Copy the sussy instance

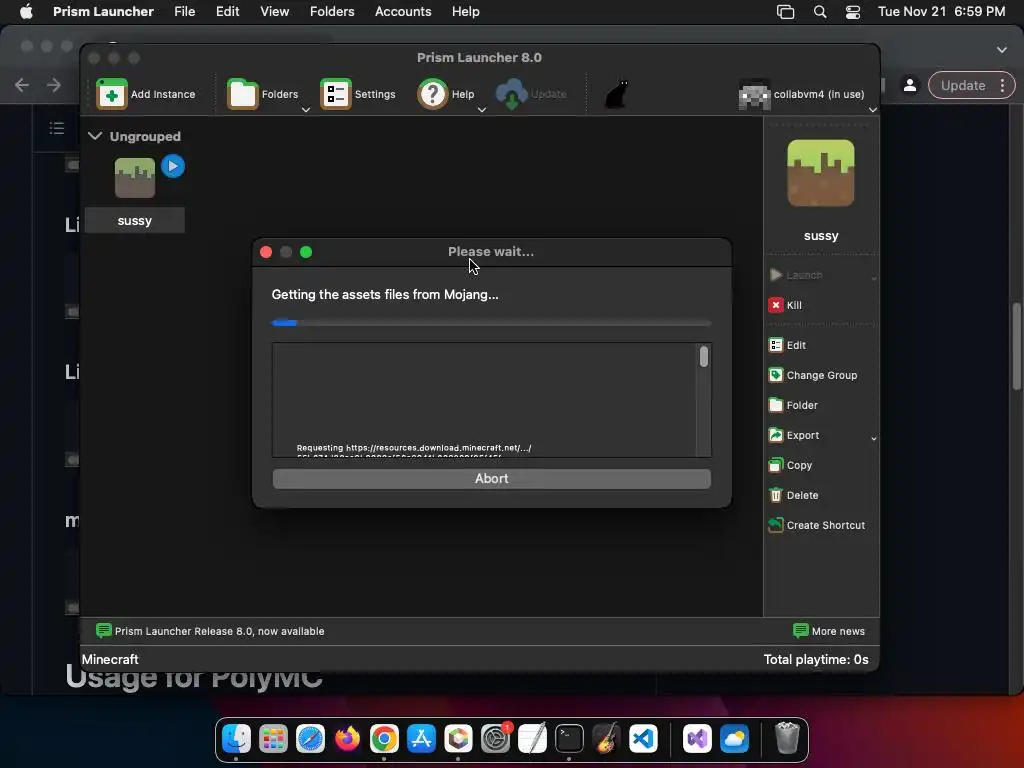click(x=790, y=465)
